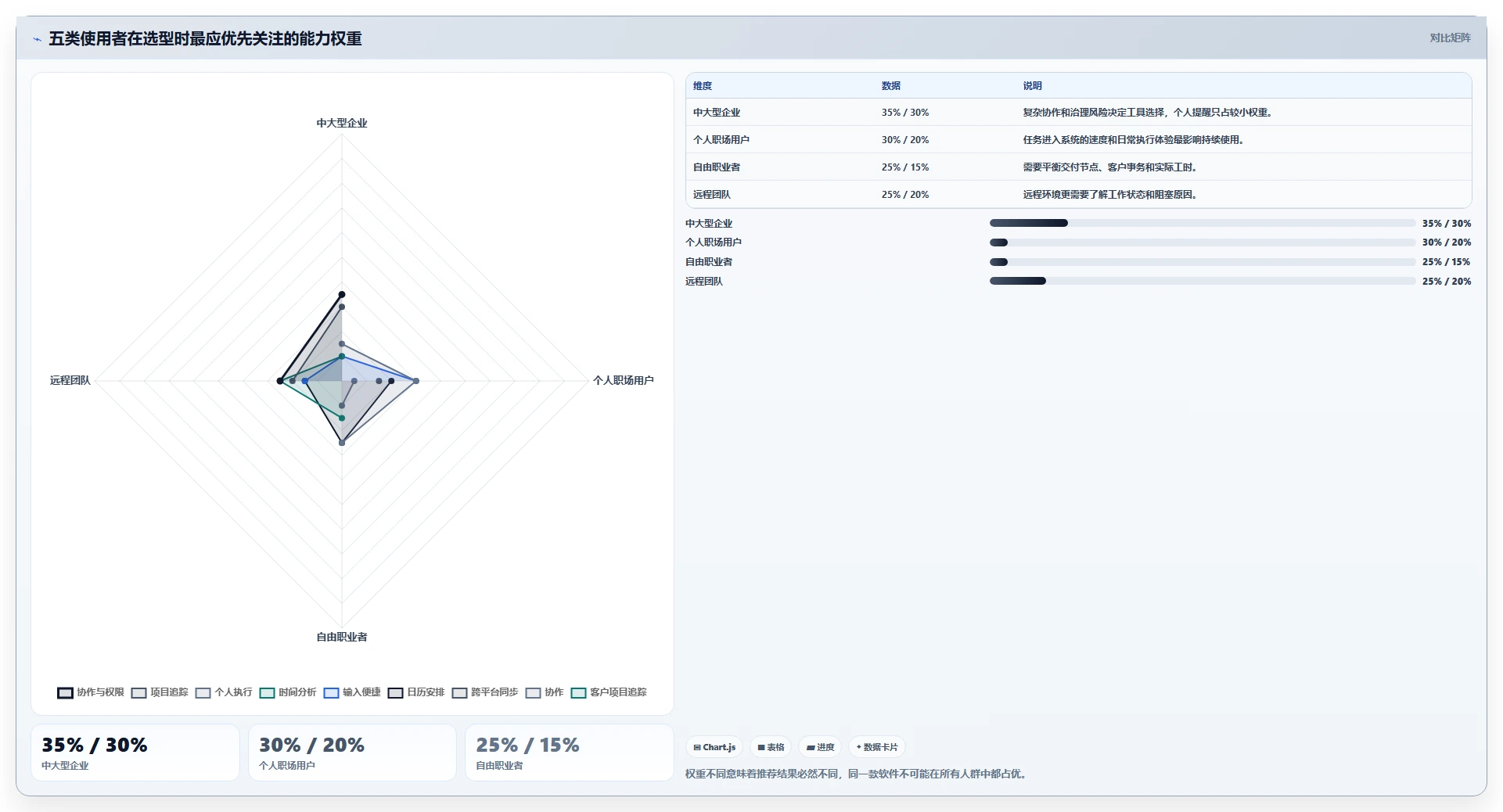Viewport: 1503px width, 812px height.
Task: Open the 对比矩阵 link in header
Action: click(x=1450, y=38)
